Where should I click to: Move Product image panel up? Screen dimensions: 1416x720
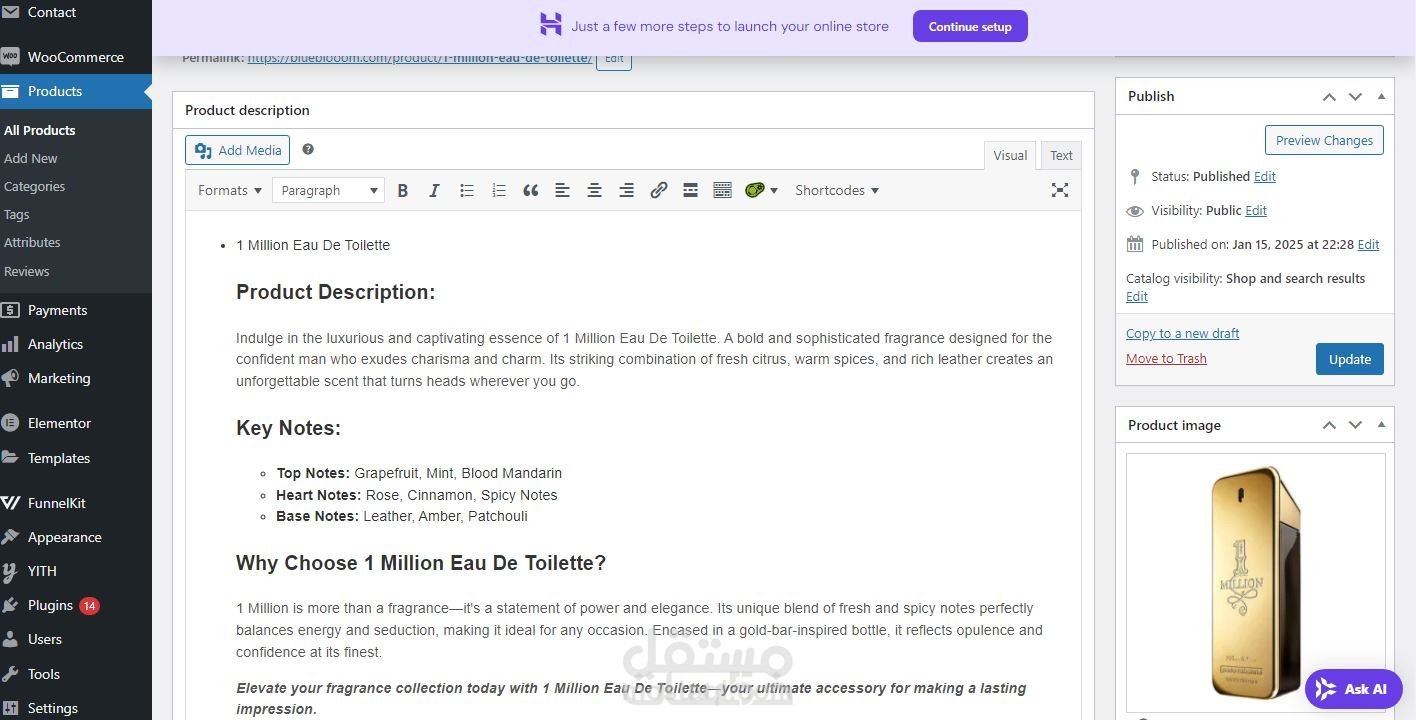coord(1329,425)
